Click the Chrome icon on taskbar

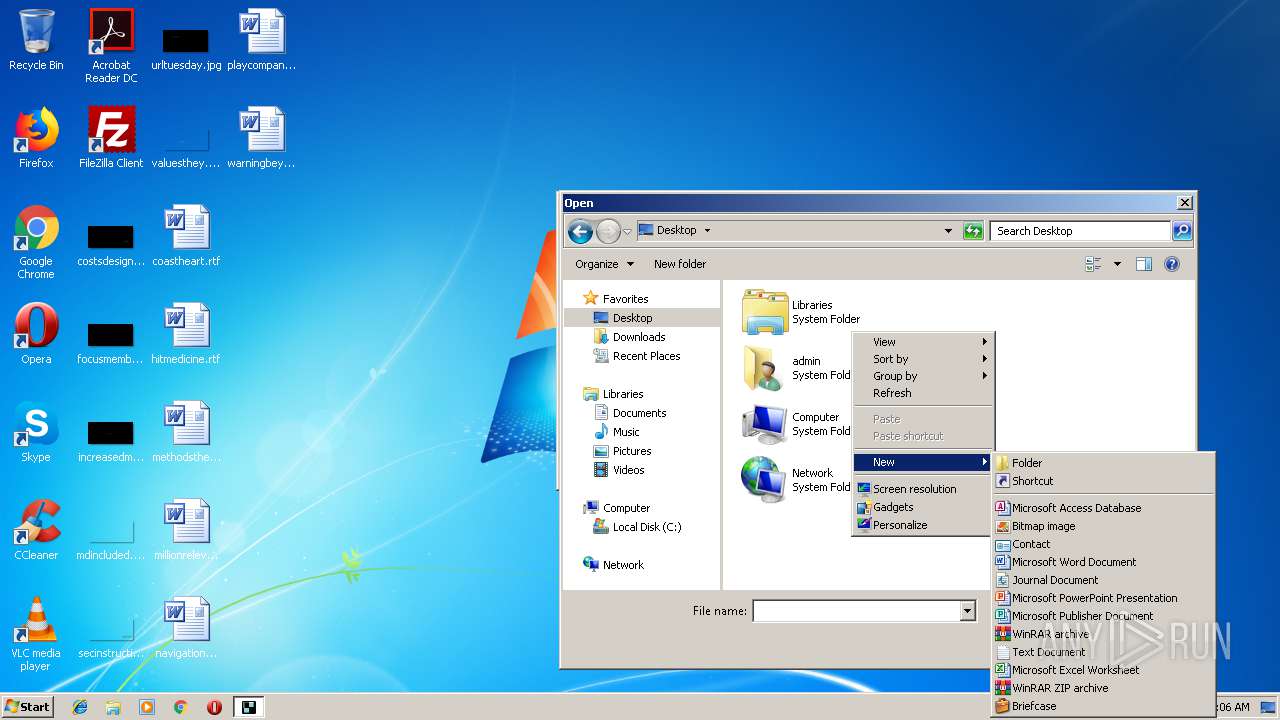point(181,707)
